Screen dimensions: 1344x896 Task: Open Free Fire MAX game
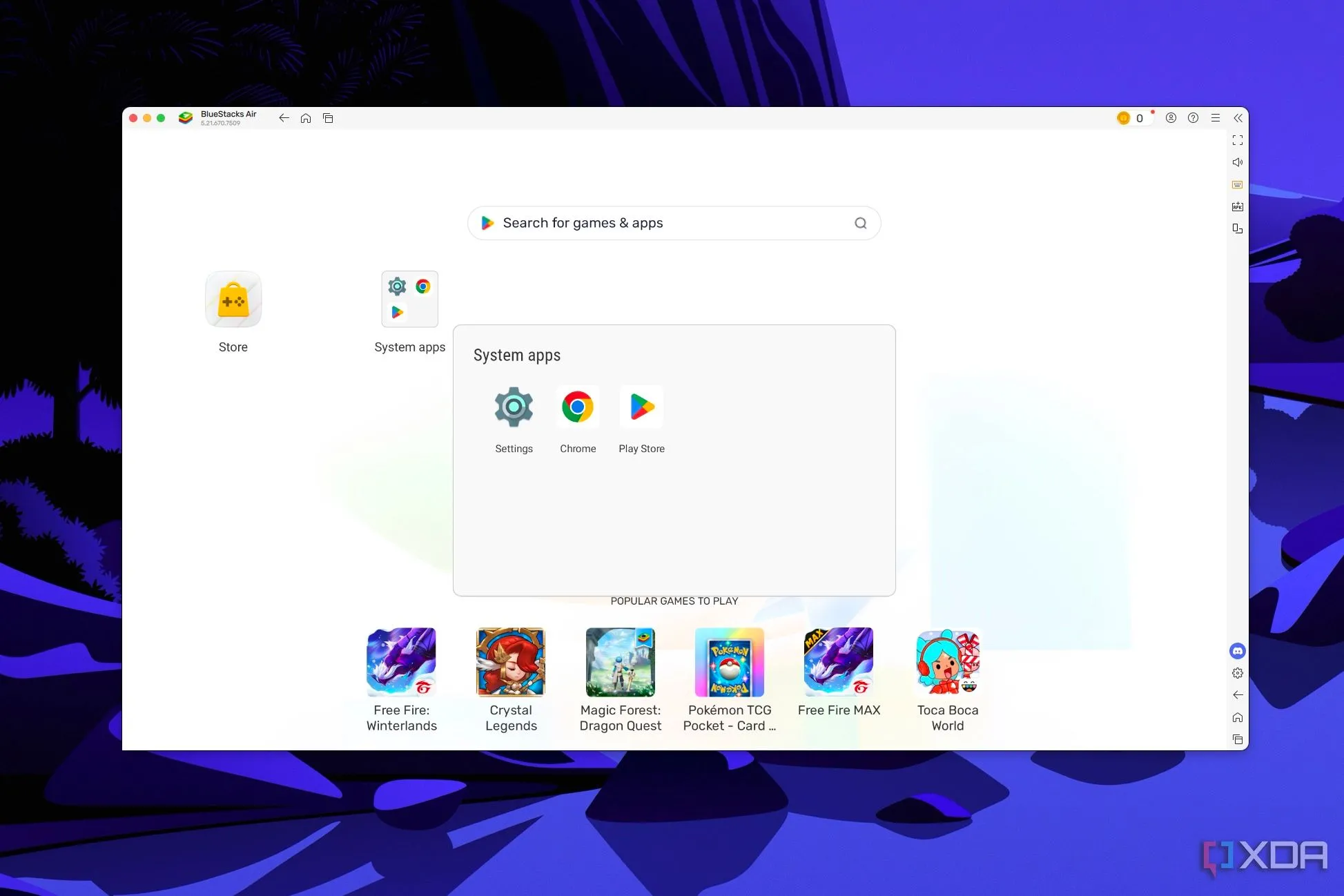click(839, 662)
